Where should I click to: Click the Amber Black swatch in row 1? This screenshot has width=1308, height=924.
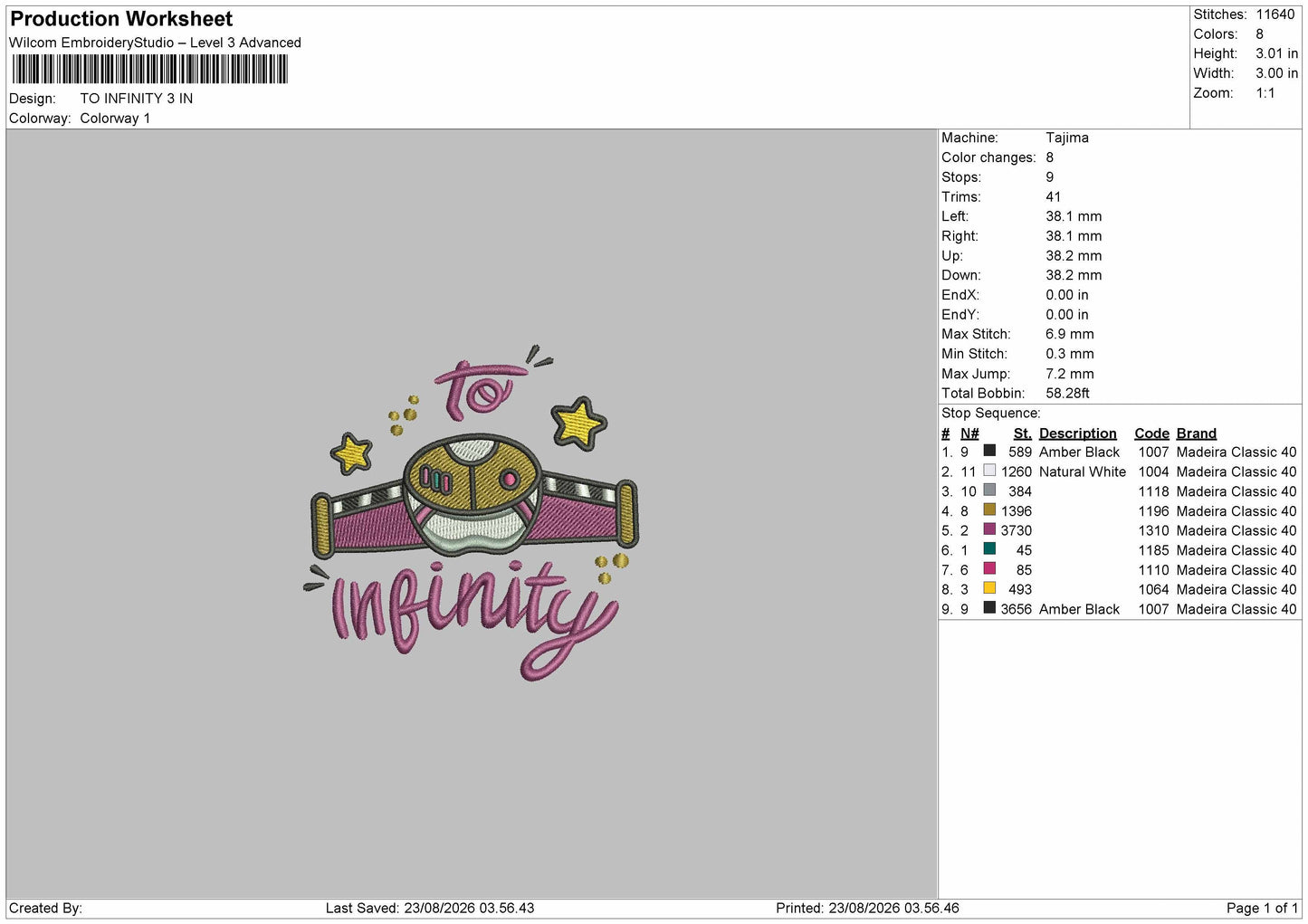pyautogui.click(x=989, y=451)
